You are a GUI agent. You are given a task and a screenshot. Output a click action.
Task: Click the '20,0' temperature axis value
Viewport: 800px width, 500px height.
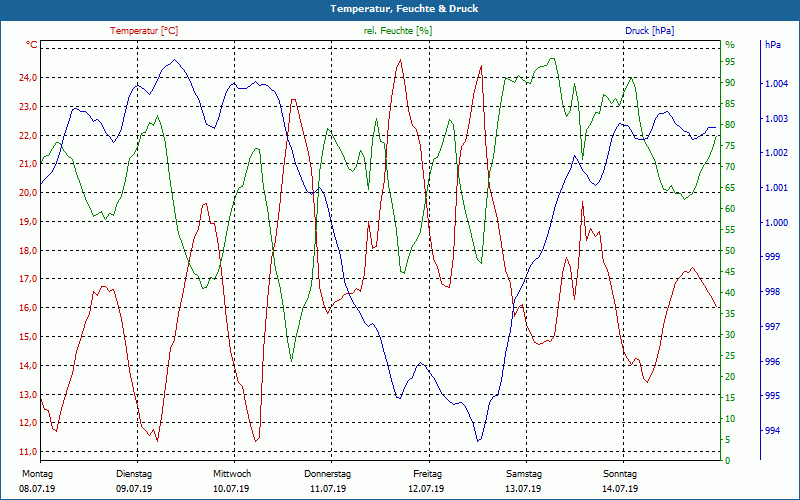(x=29, y=193)
